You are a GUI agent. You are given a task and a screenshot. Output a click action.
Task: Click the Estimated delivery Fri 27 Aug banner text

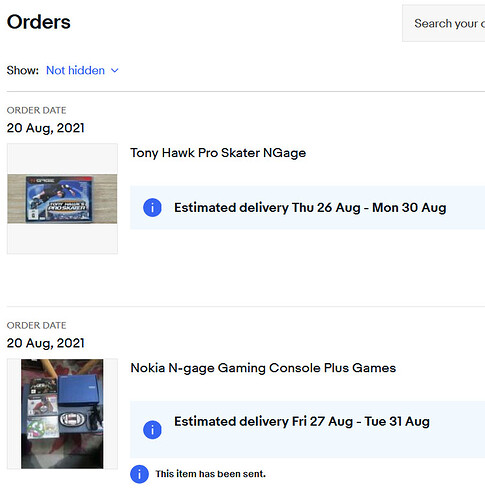pos(302,422)
